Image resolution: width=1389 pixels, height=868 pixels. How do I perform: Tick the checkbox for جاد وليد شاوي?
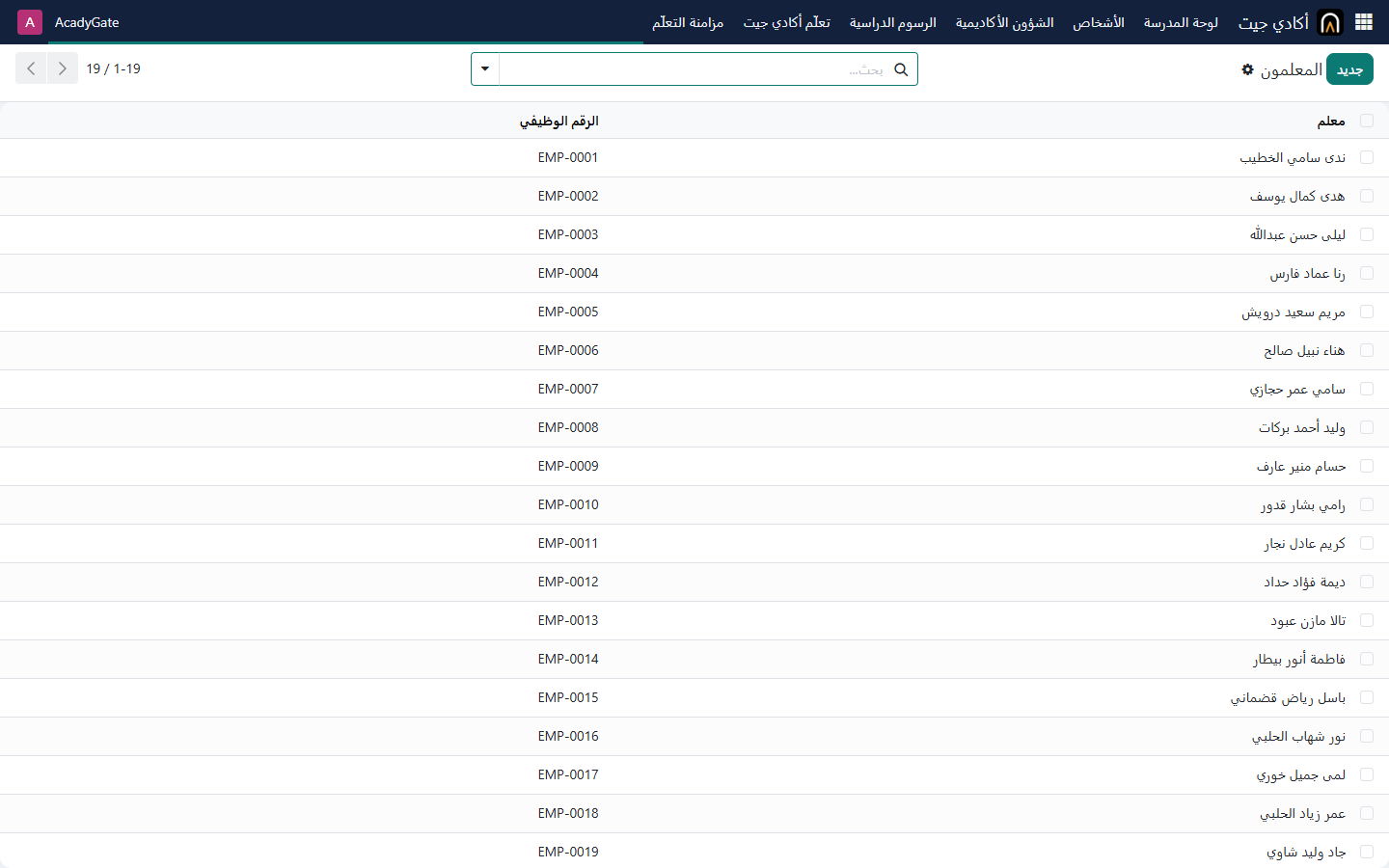tap(1367, 852)
